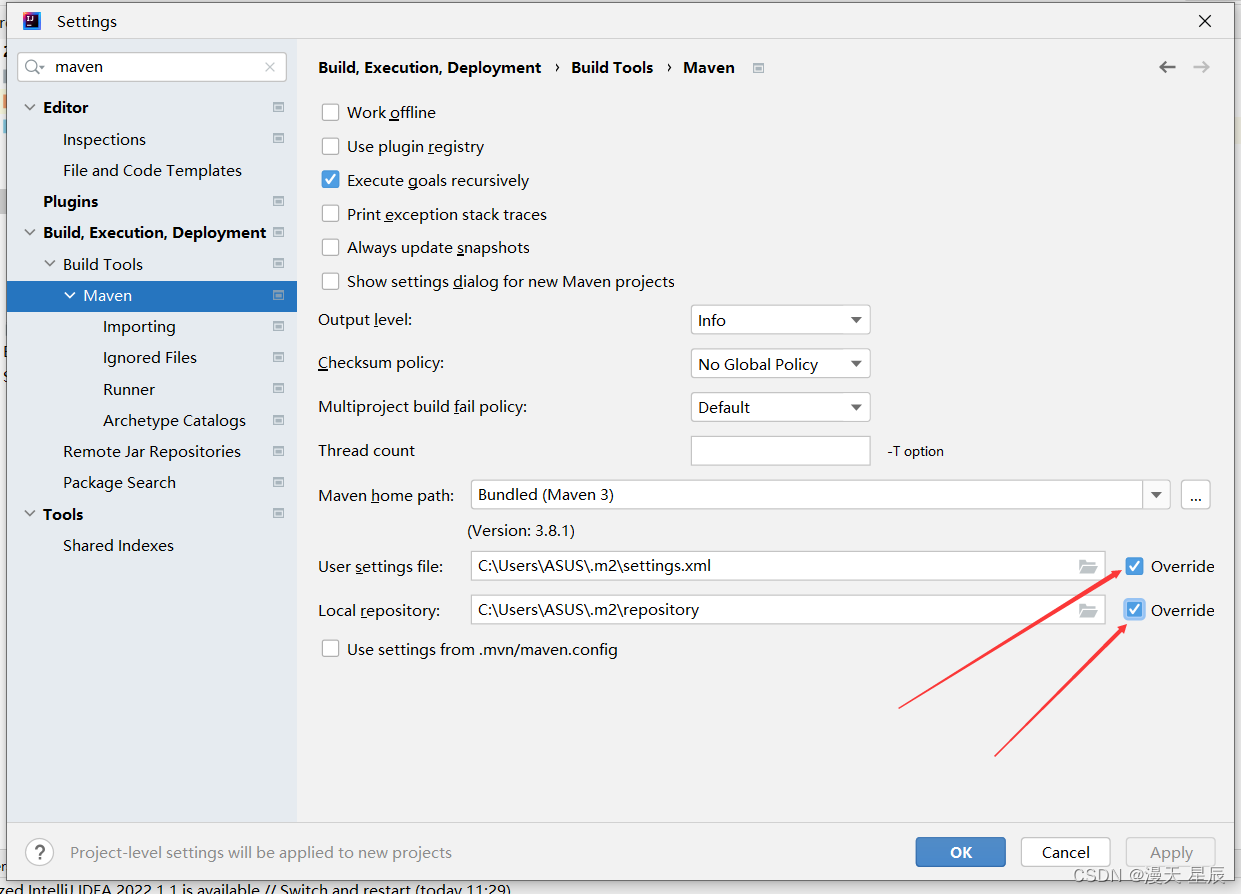
Task: Enable Work offline checkbox
Action: pyautogui.click(x=330, y=112)
